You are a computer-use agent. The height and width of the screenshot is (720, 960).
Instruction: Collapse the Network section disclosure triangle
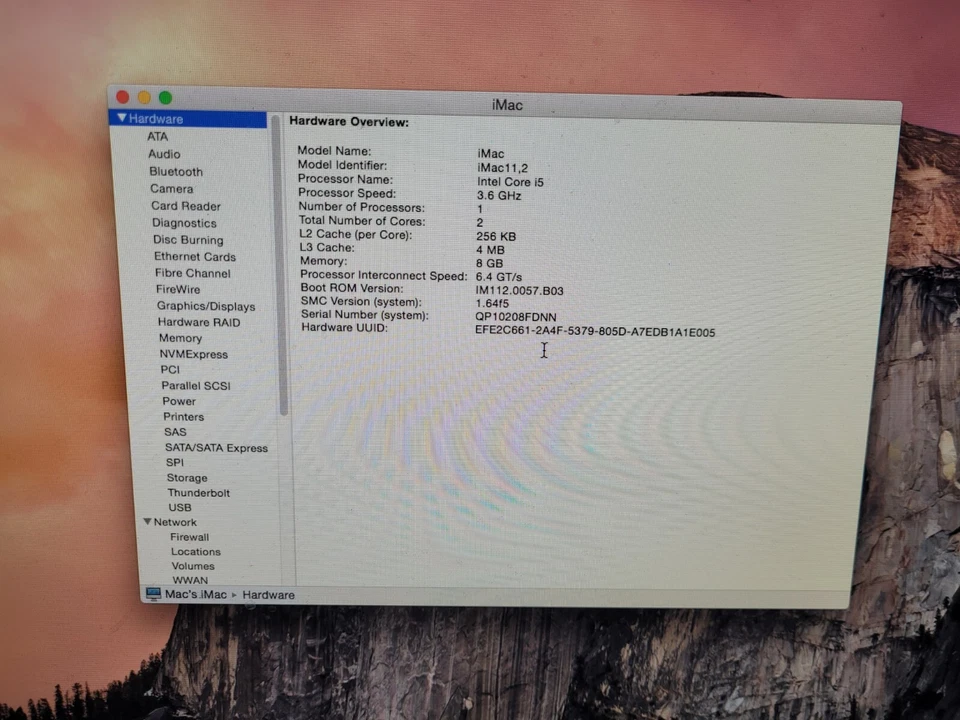coord(147,522)
